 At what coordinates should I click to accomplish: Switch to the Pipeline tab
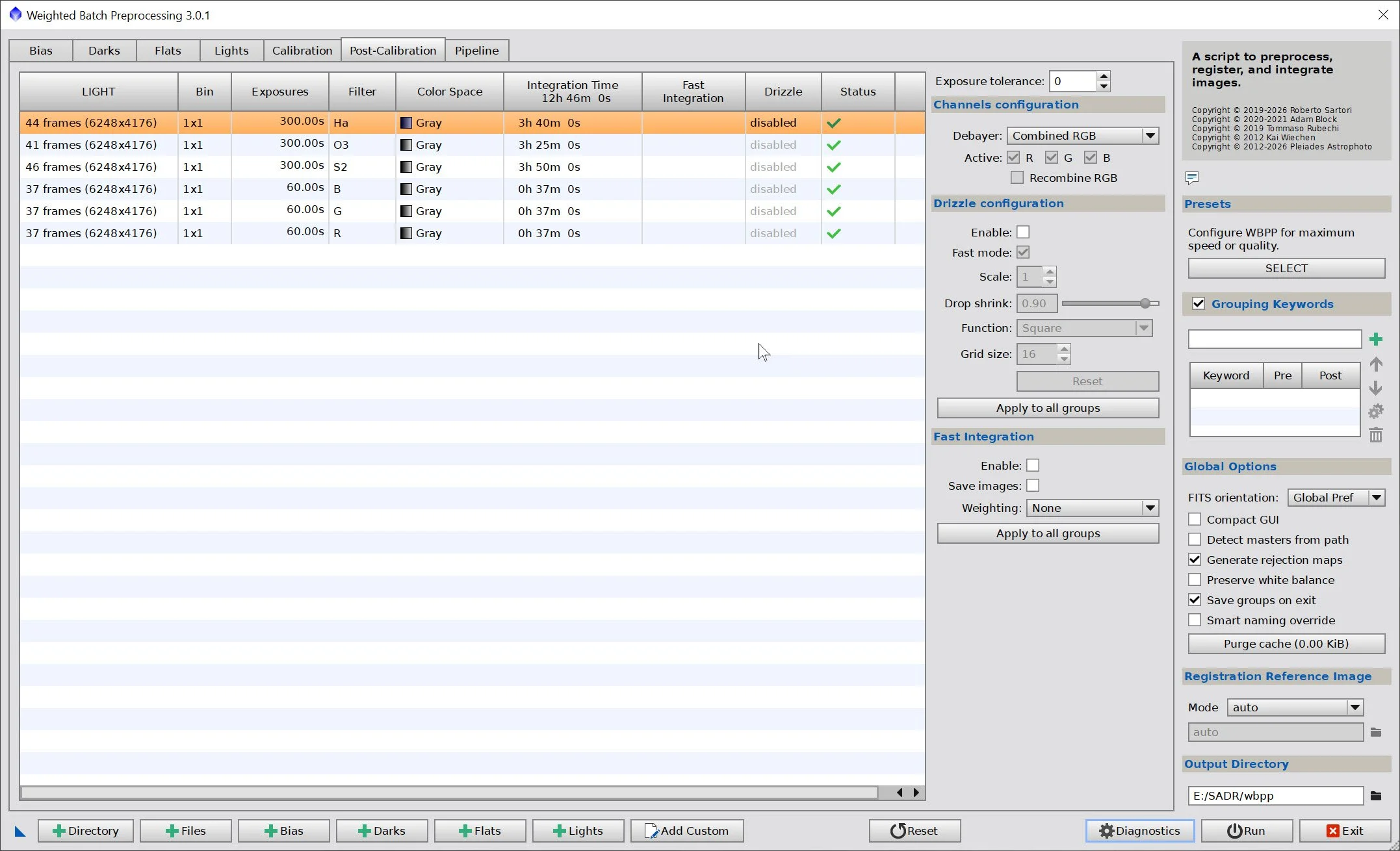(476, 51)
